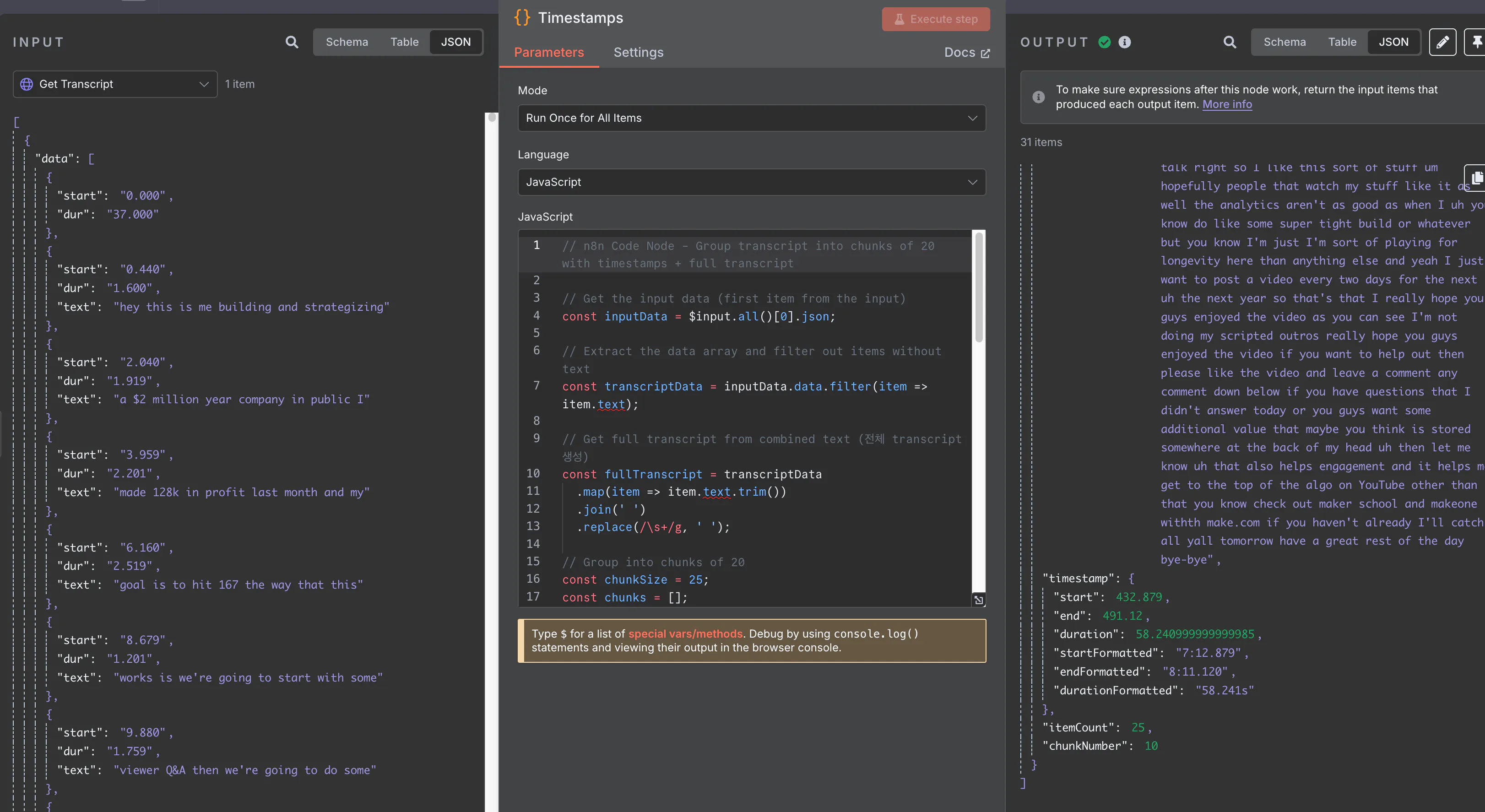
Task: Expand the code editor to fullscreen
Action: (978, 600)
